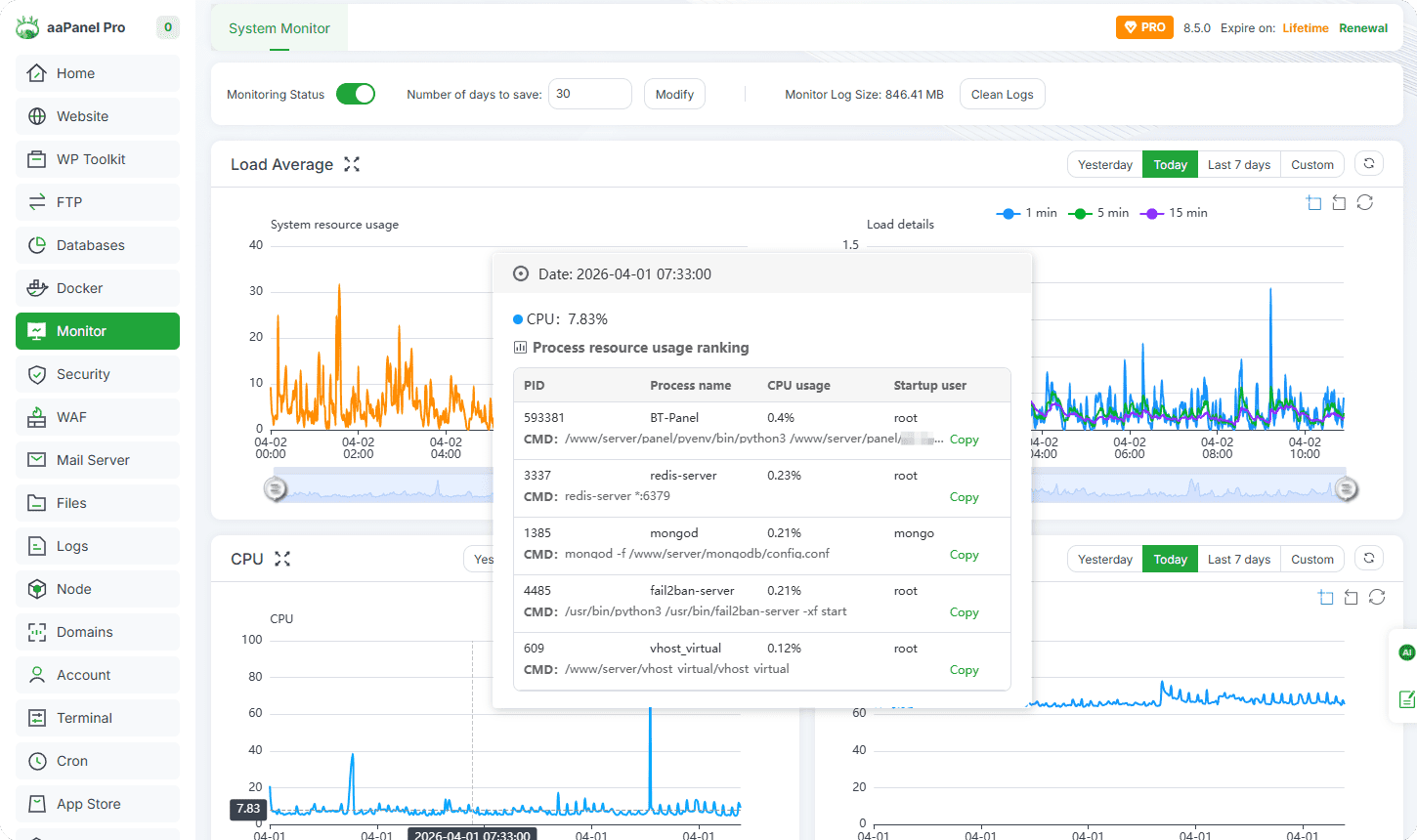Click the days to save input field
This screenshot has width=1417, height=840.
click(x=589, y=94)
